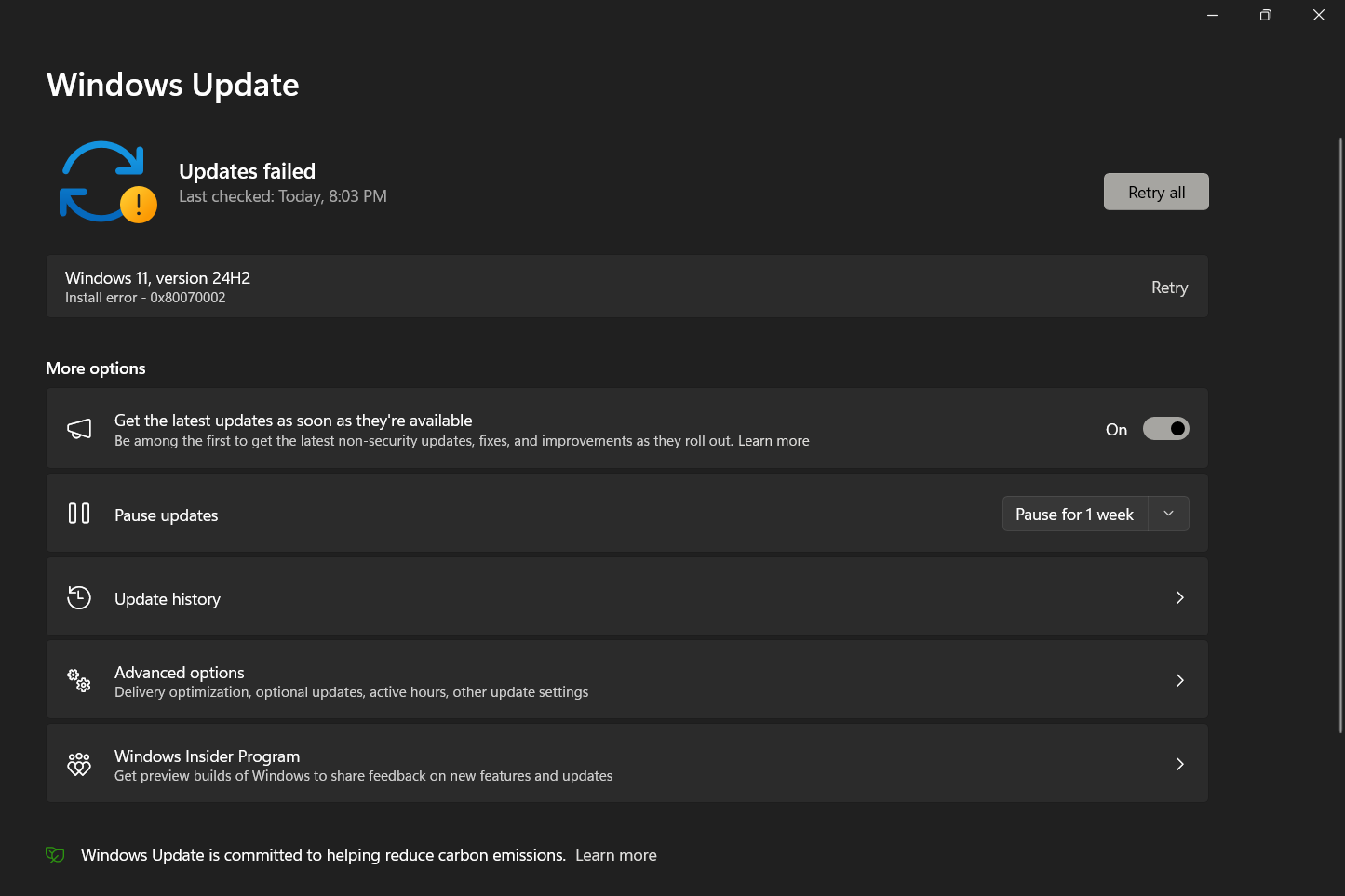The image size is (1345, 896).
Task: Click the Windows Update page heading
Action: point(173,85)
